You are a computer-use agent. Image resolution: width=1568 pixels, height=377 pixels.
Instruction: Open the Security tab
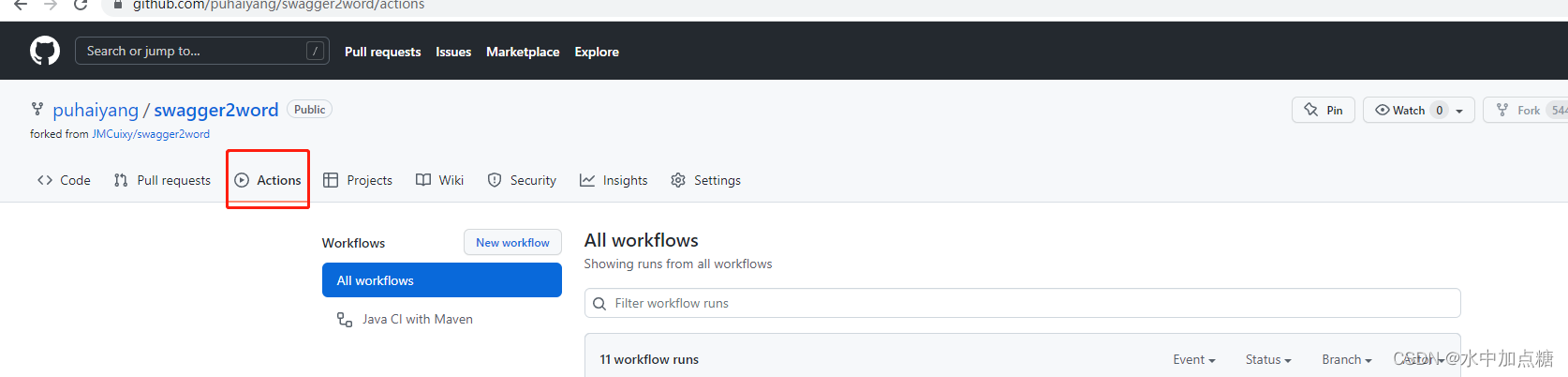522,180
